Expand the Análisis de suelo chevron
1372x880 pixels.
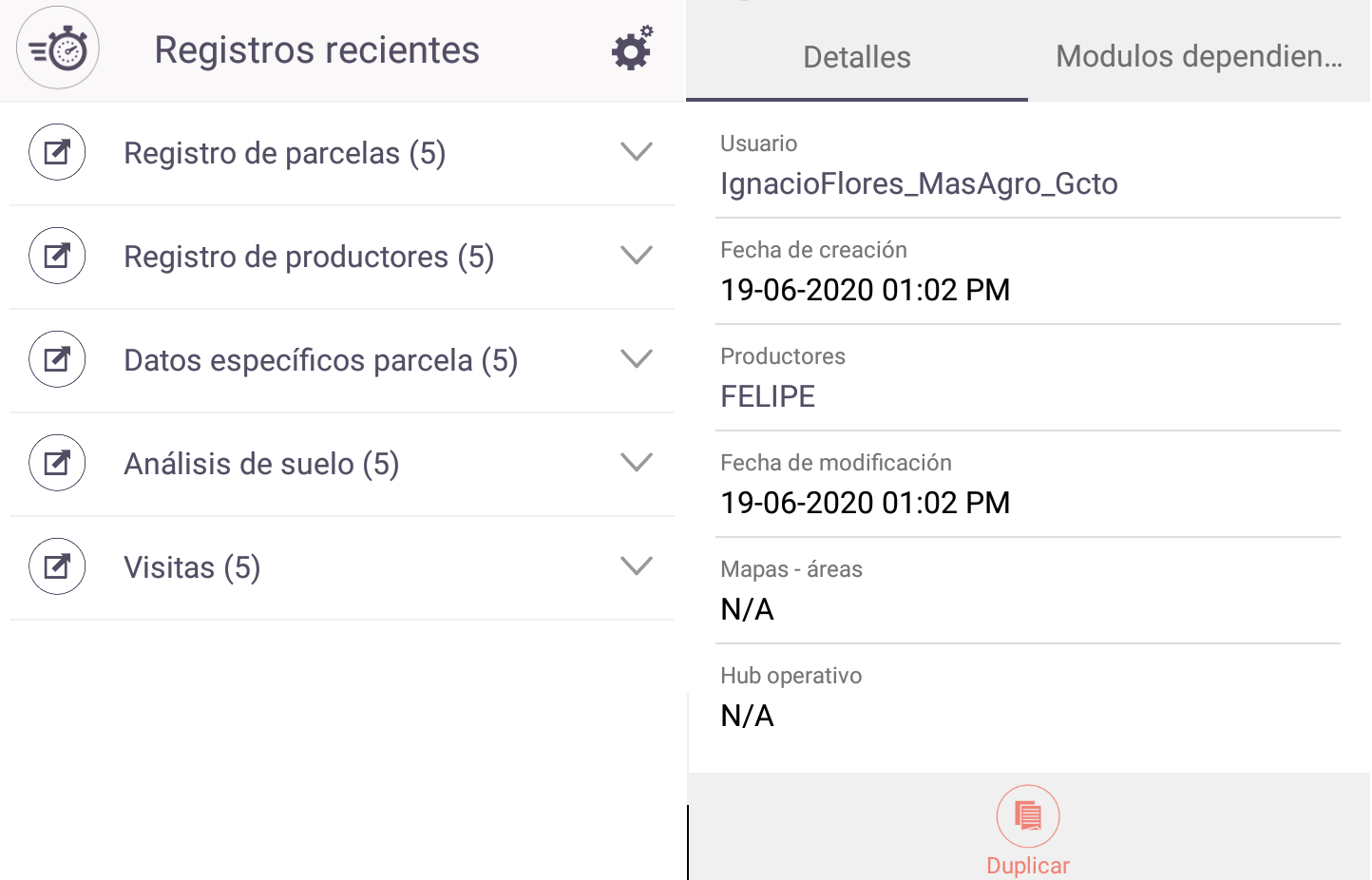(x=637, y=462)
